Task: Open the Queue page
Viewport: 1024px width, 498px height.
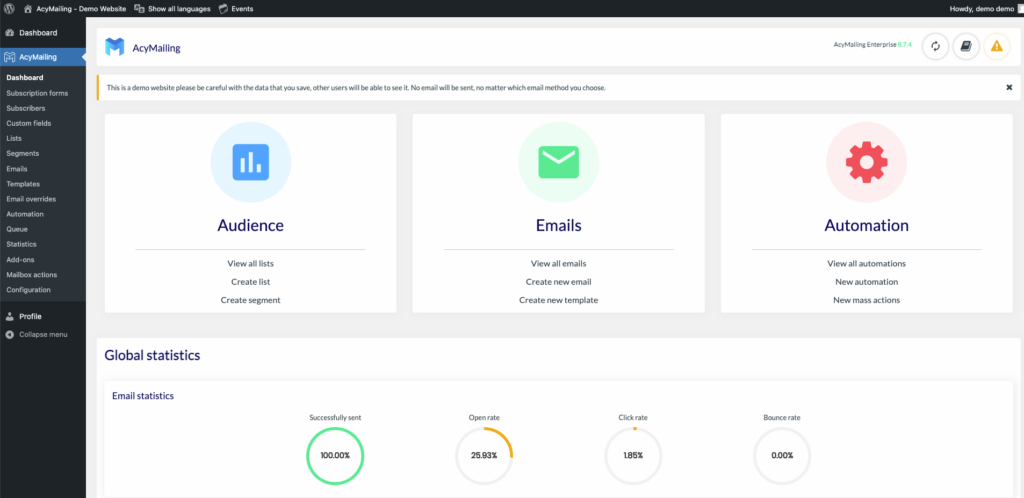Action: pos(17,229)
